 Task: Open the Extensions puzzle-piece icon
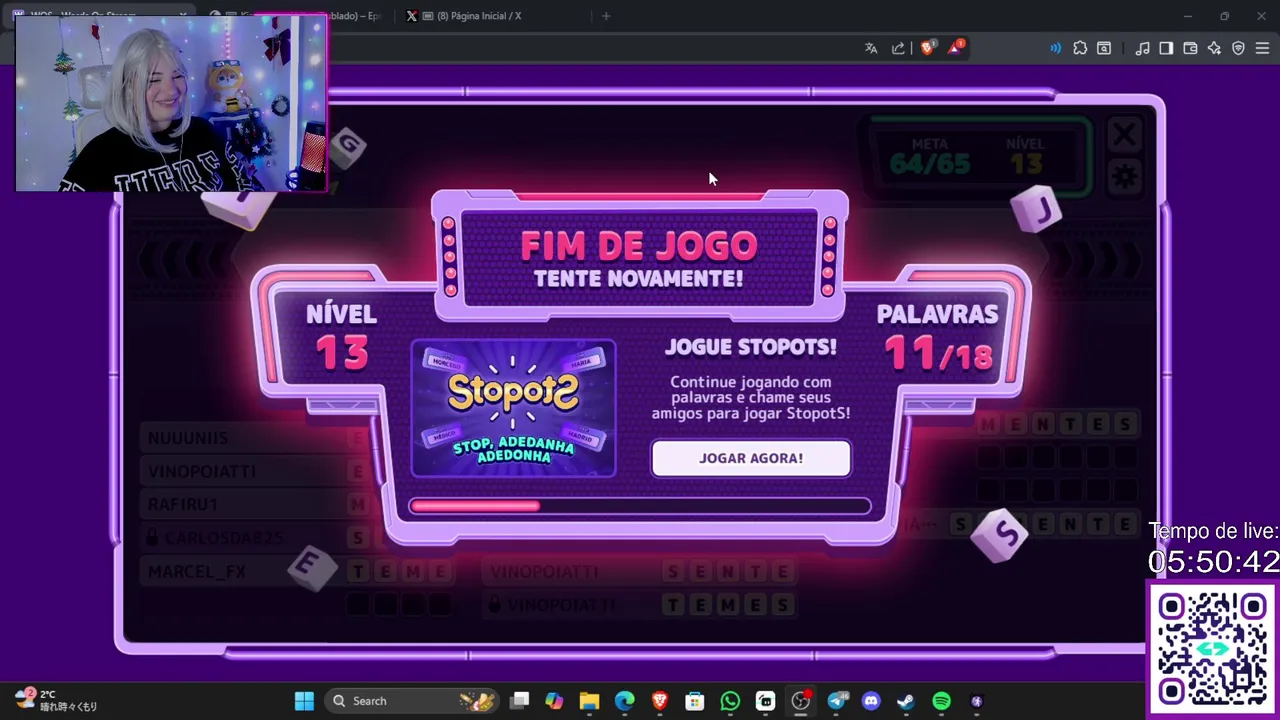[x=1080, y=48]
